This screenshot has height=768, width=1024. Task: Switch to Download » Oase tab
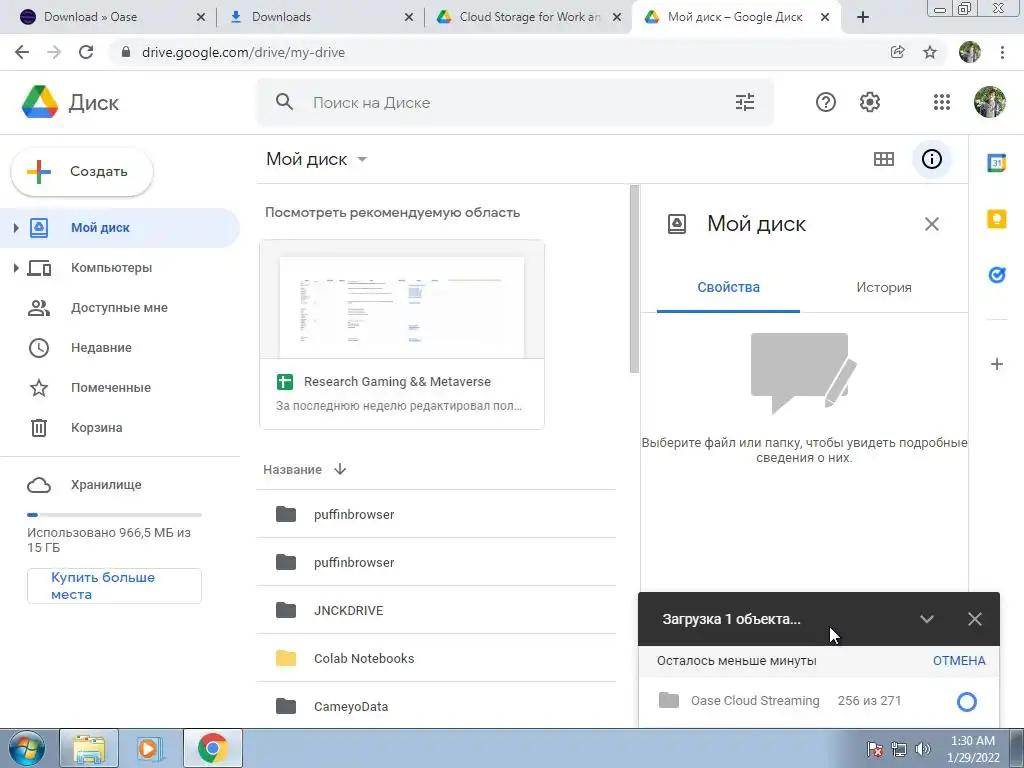(112, 17)
